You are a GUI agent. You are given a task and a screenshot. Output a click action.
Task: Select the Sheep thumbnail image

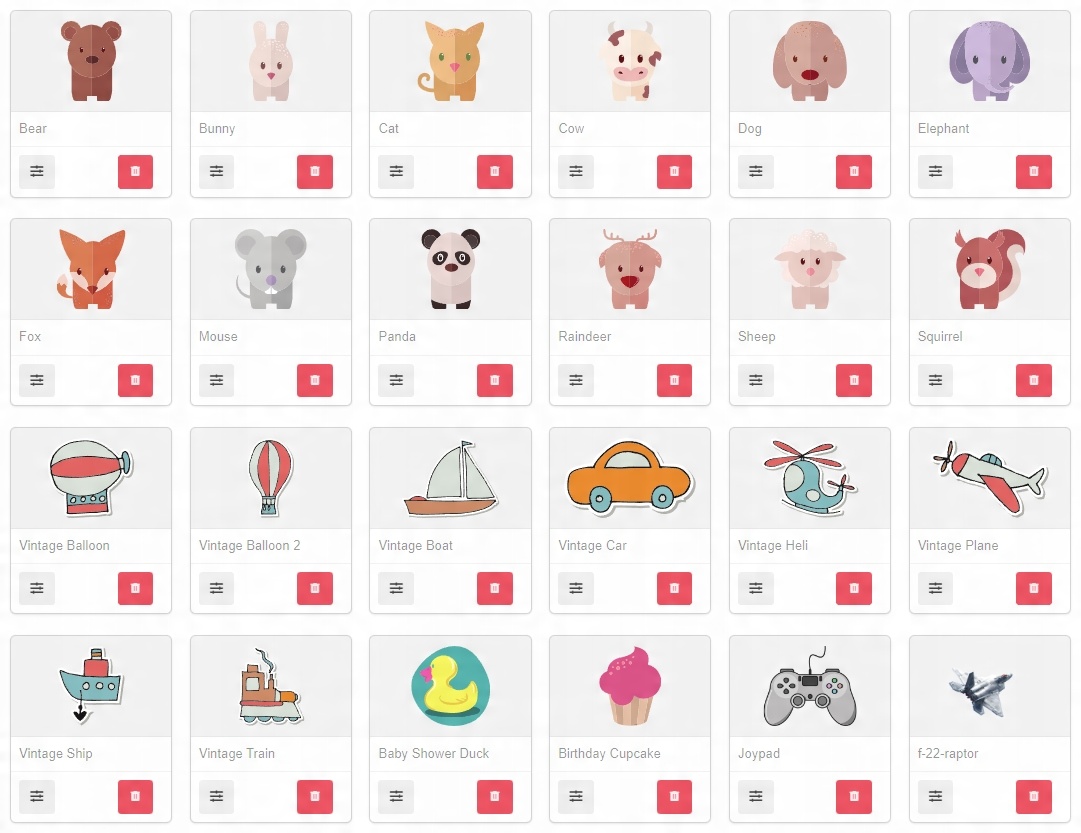(x=810, y=270)
